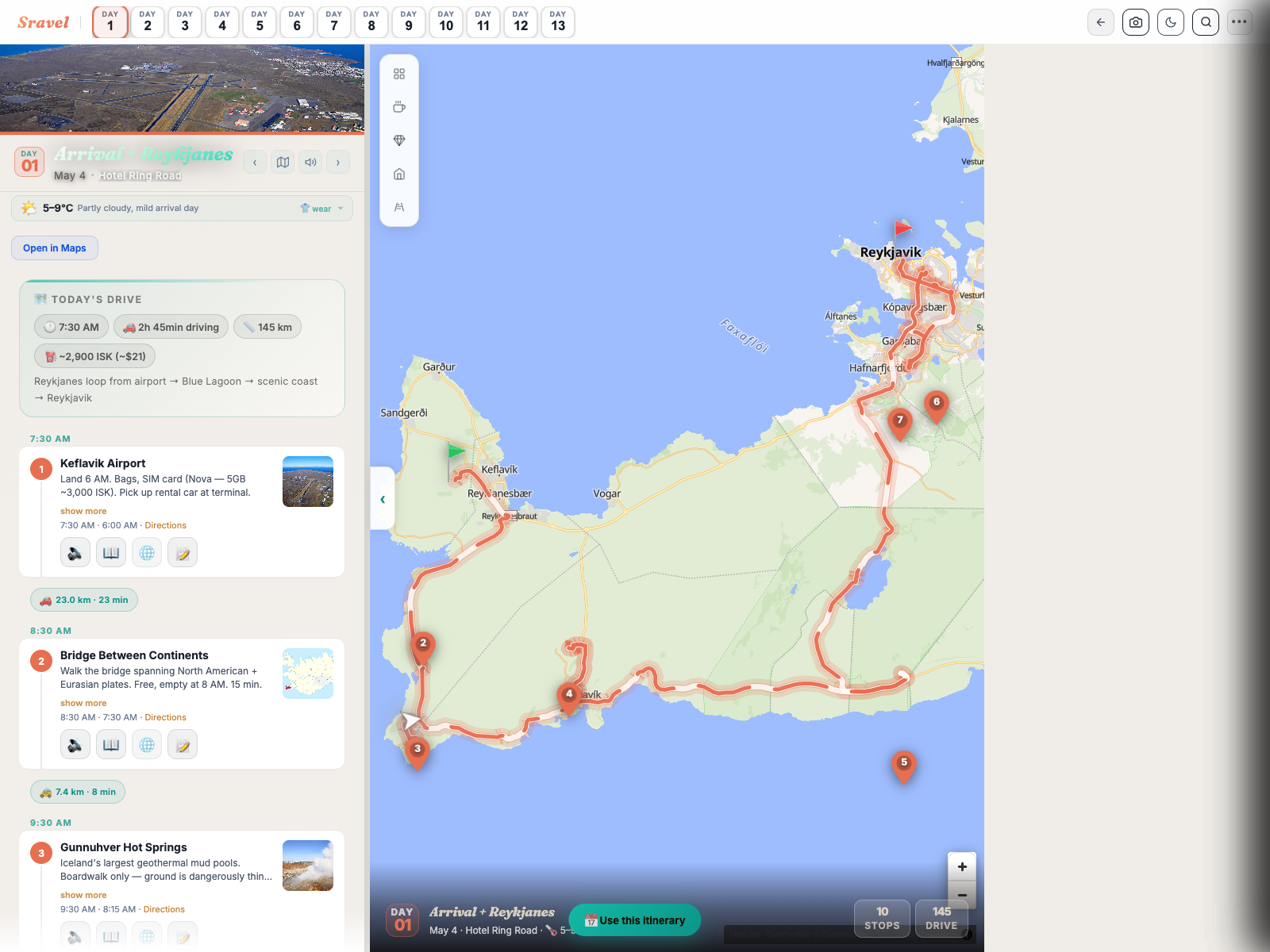Expand 'show more' under Bridge Between Continents

[83, 704]
